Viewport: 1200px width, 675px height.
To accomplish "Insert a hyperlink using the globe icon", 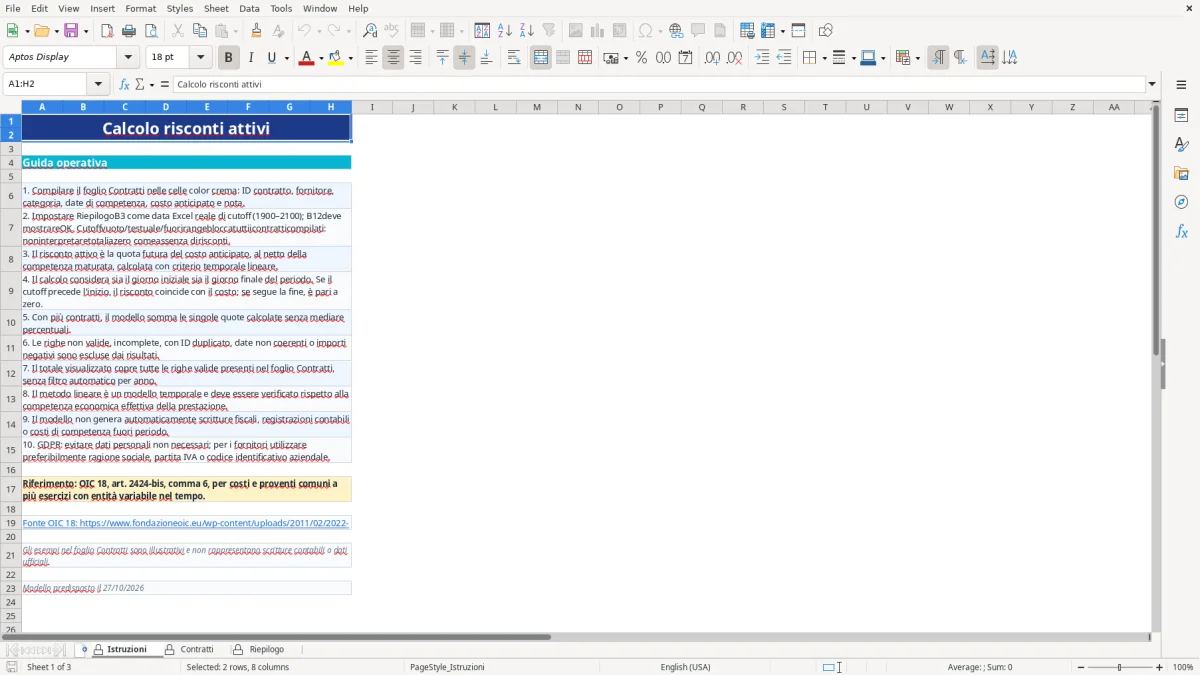I will point(676,31).
